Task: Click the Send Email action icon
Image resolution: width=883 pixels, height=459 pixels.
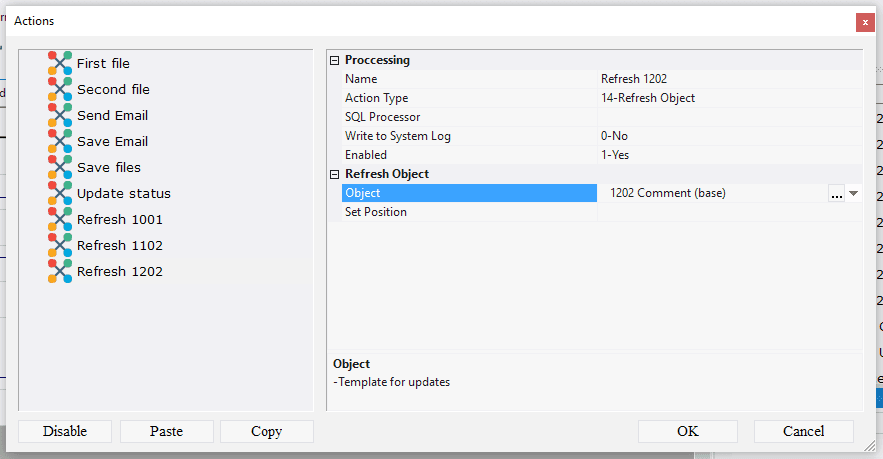Action: [x=60, y=115]
